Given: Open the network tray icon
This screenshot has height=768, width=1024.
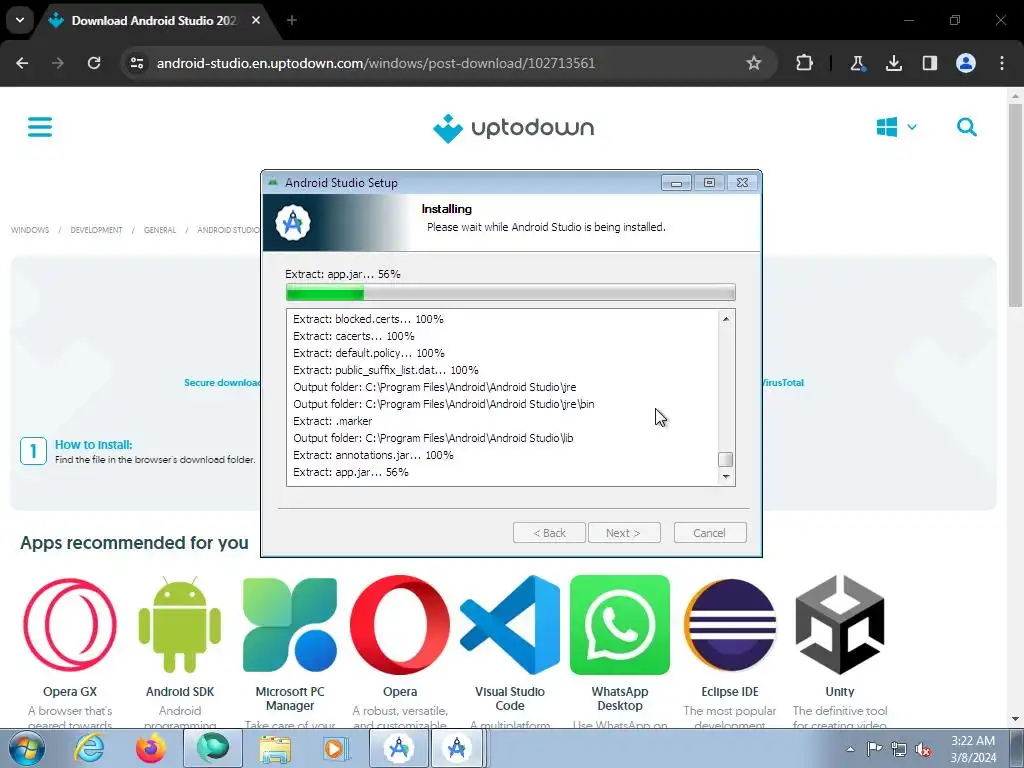Looking at the screenshot, I should (x=899, y=749).
